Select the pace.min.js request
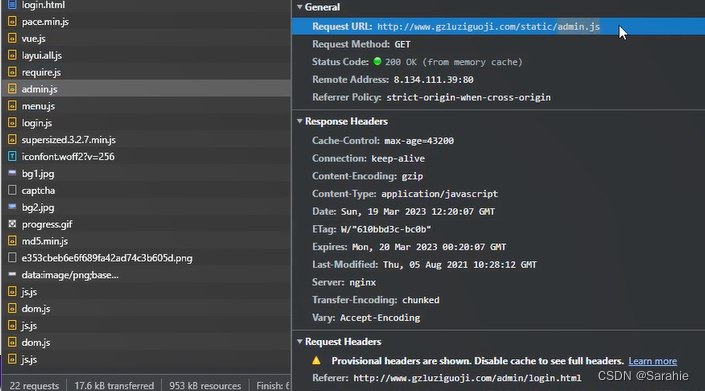This screenshot has height=391, width=705. pyautogui.click(x=146, y=22)
